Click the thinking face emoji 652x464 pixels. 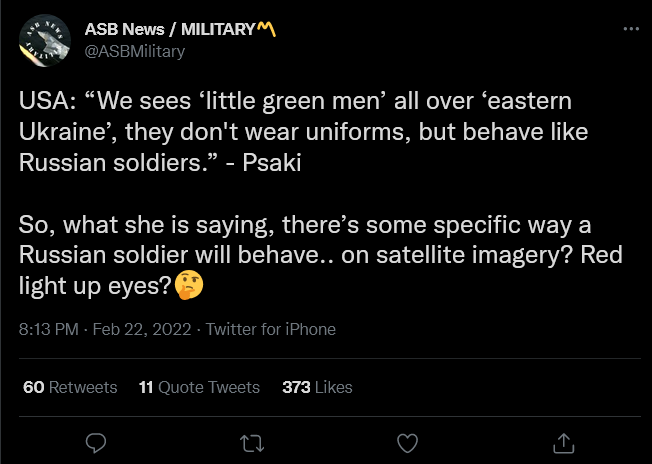point(189,285)
